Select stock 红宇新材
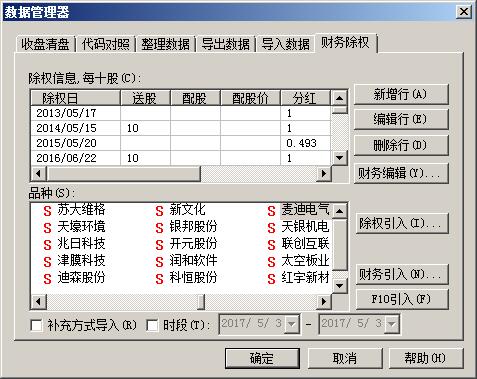 point(299,278)
